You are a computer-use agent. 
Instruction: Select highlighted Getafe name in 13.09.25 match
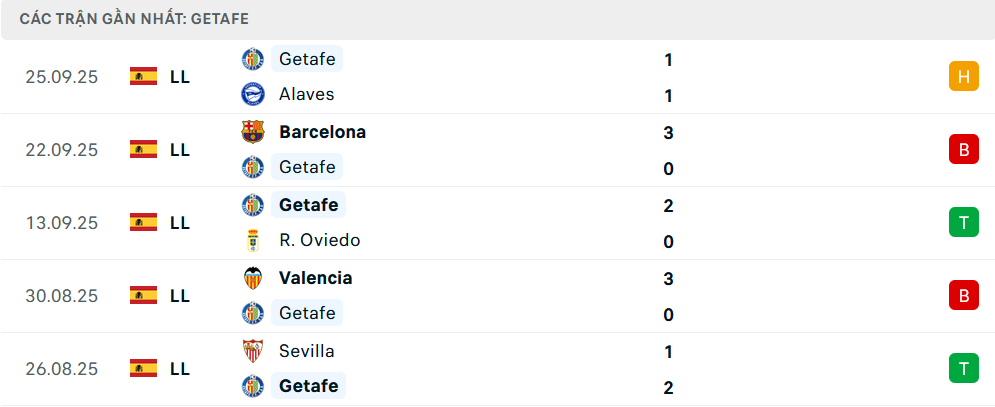click(x=308, y=205)
